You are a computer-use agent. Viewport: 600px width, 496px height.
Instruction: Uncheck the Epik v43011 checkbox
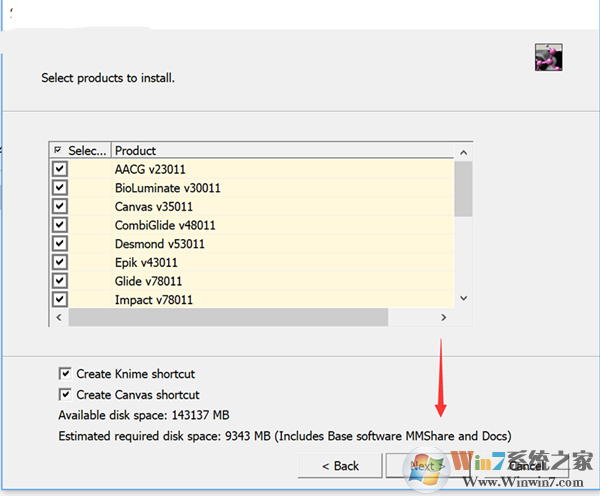click(60, 262)
